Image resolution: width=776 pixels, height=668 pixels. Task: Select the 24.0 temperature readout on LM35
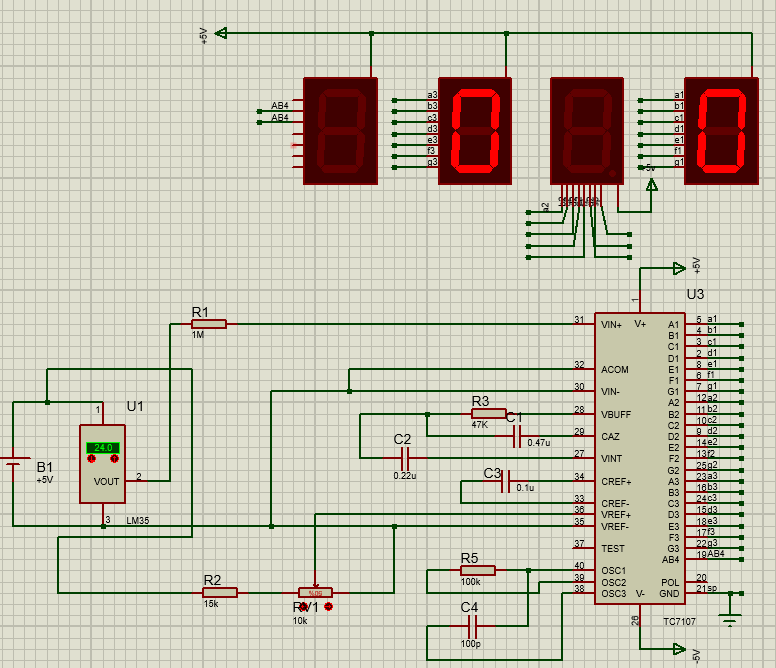103,448
